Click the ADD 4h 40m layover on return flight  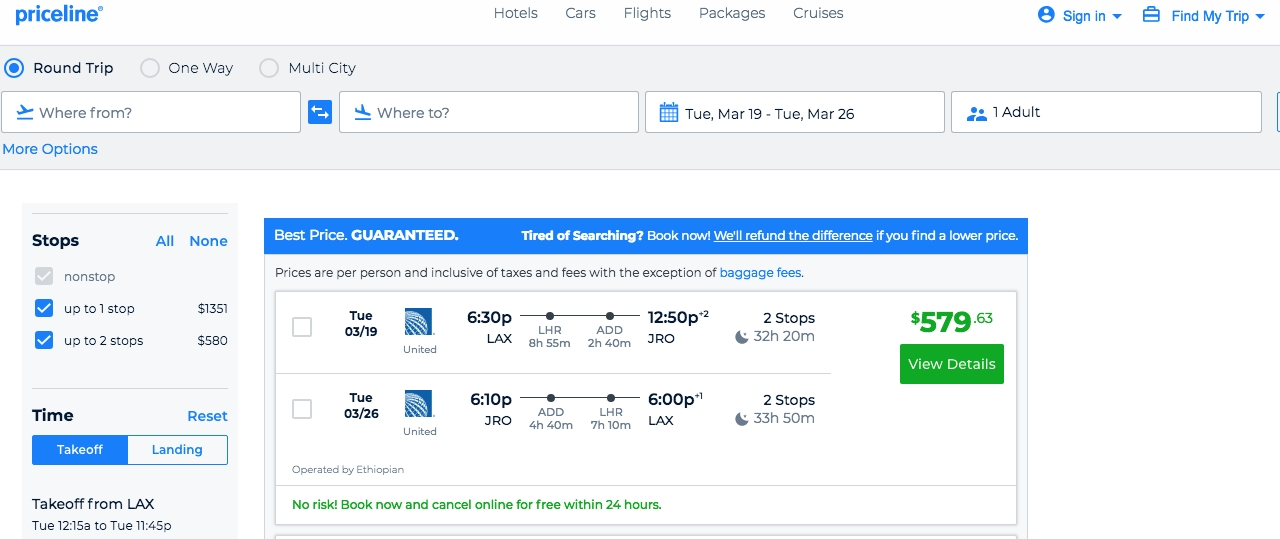[551, 418]
